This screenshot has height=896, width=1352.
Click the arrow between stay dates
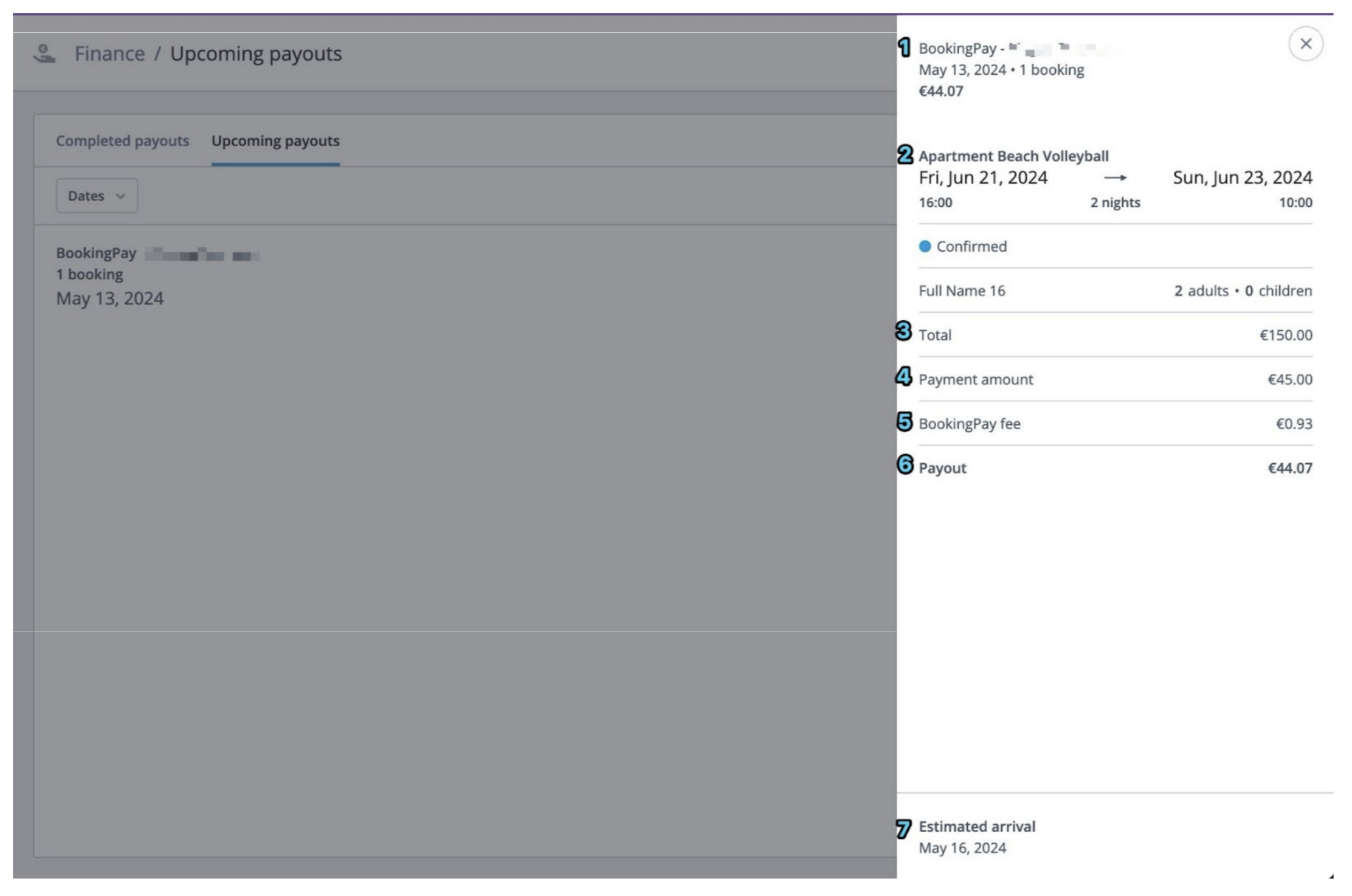[1115, 177]
